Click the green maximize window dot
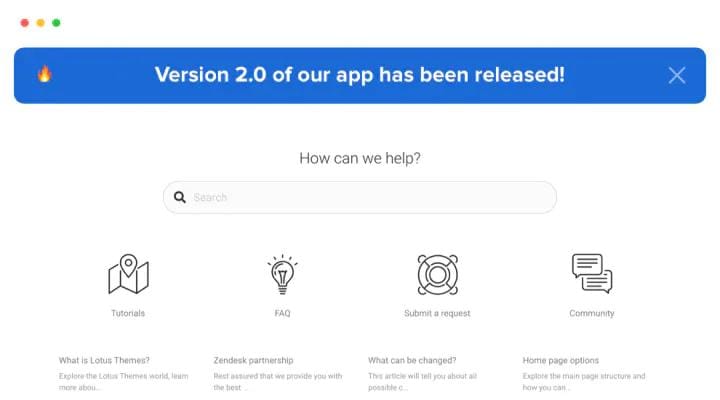 (x=56, y=23)
